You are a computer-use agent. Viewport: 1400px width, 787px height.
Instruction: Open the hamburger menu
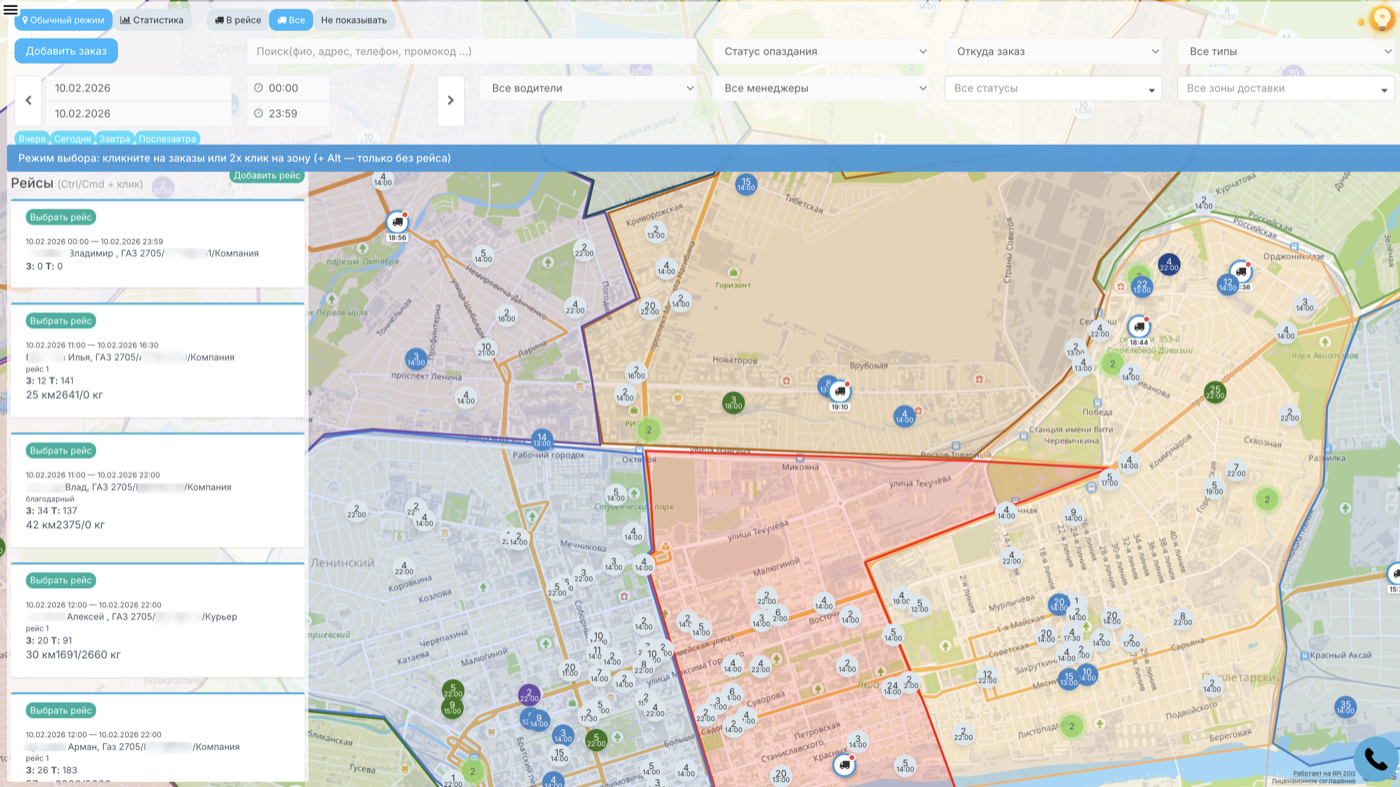click(x=11, y=10)
